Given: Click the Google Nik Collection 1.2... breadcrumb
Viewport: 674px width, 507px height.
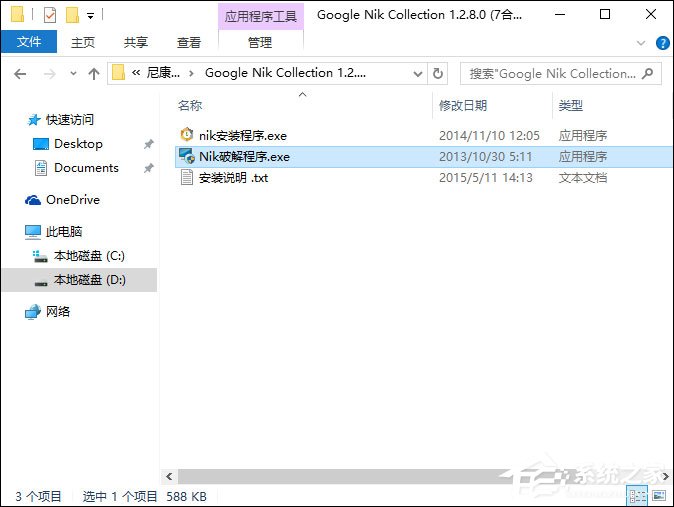Looking at the screenshot, I should [285, 73].
